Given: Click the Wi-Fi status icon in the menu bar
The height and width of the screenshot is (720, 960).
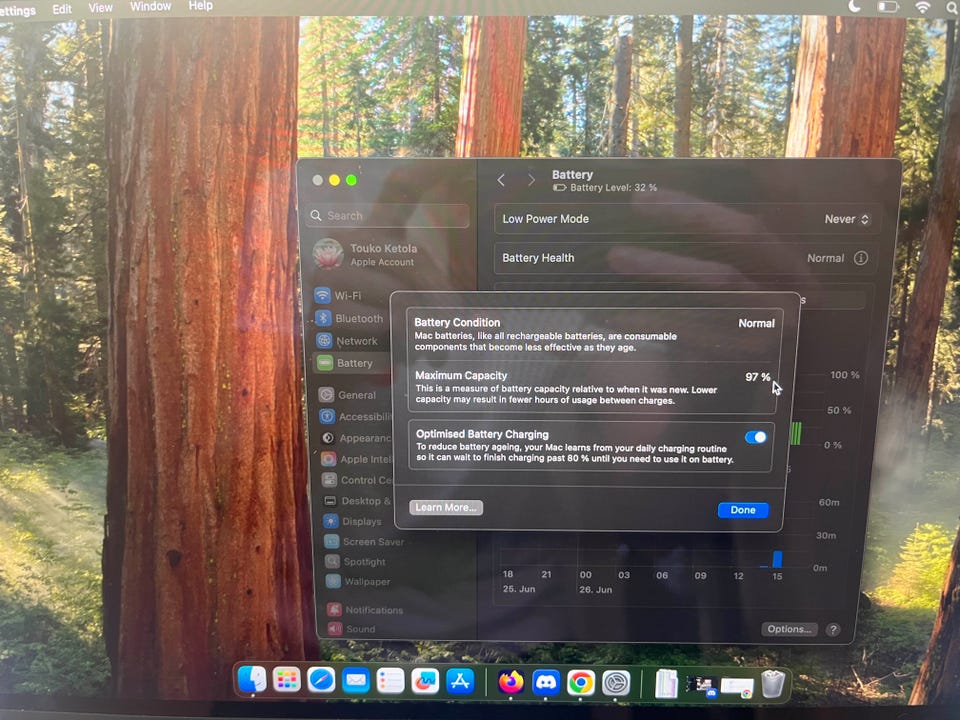Looking at the screenshot, I should click(x=922, y=7).
